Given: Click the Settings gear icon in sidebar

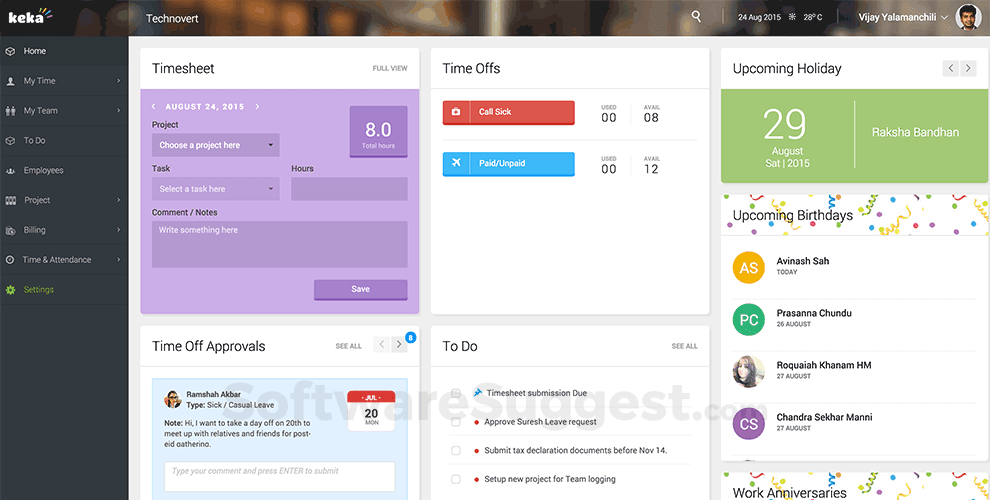Looking at the screenshot, I should (10, 290).
